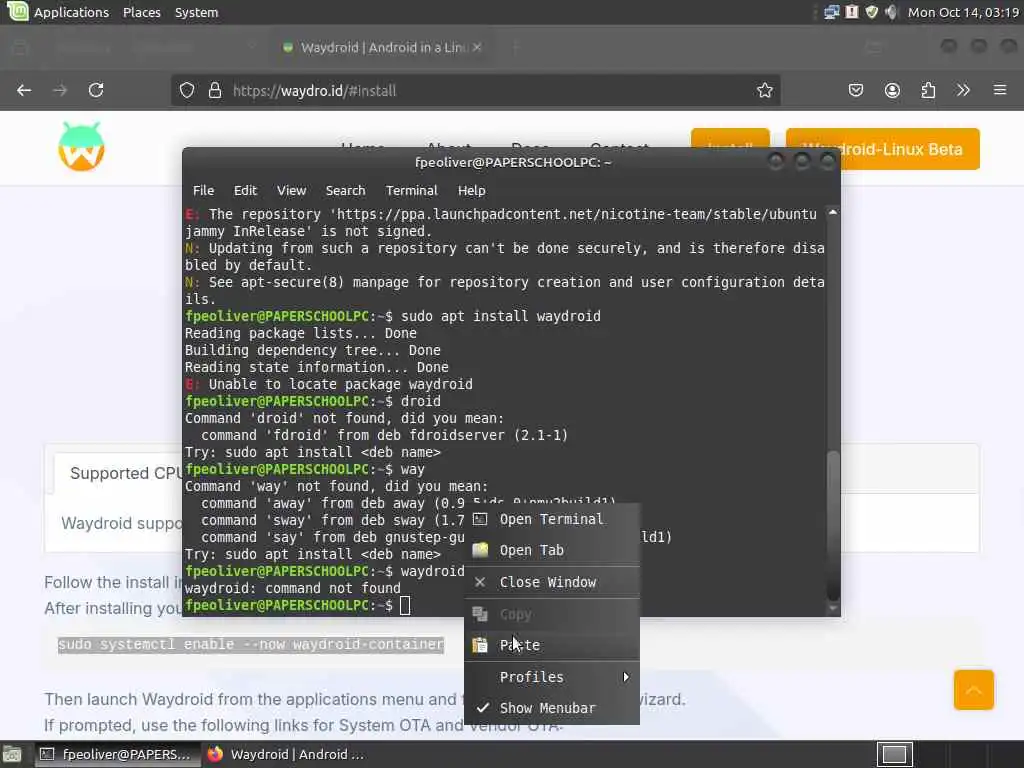Select the Waydroid browser tab
Screen dimensions: 1024x768
tap(382, 47)
